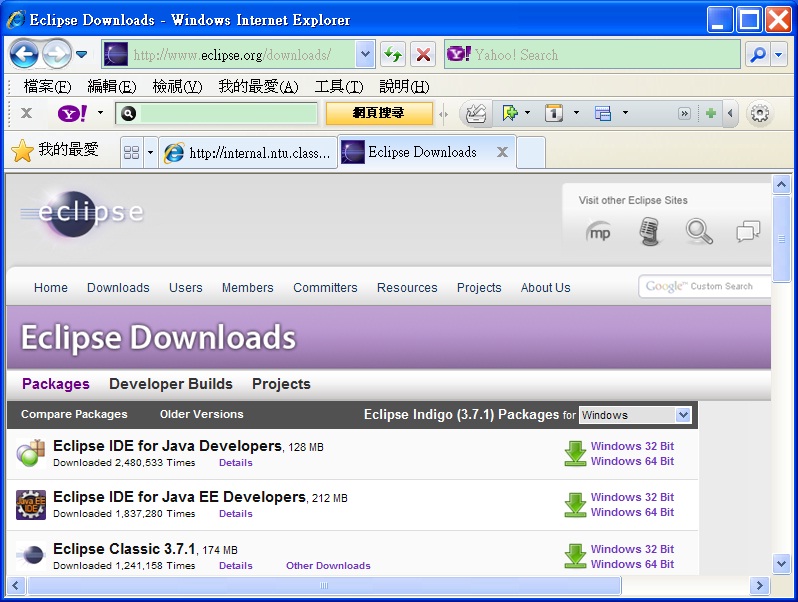Click Java EE Developers green download arrow
Image resolution: width=798 pixels, height=602 pixels.
pos(575,504)
